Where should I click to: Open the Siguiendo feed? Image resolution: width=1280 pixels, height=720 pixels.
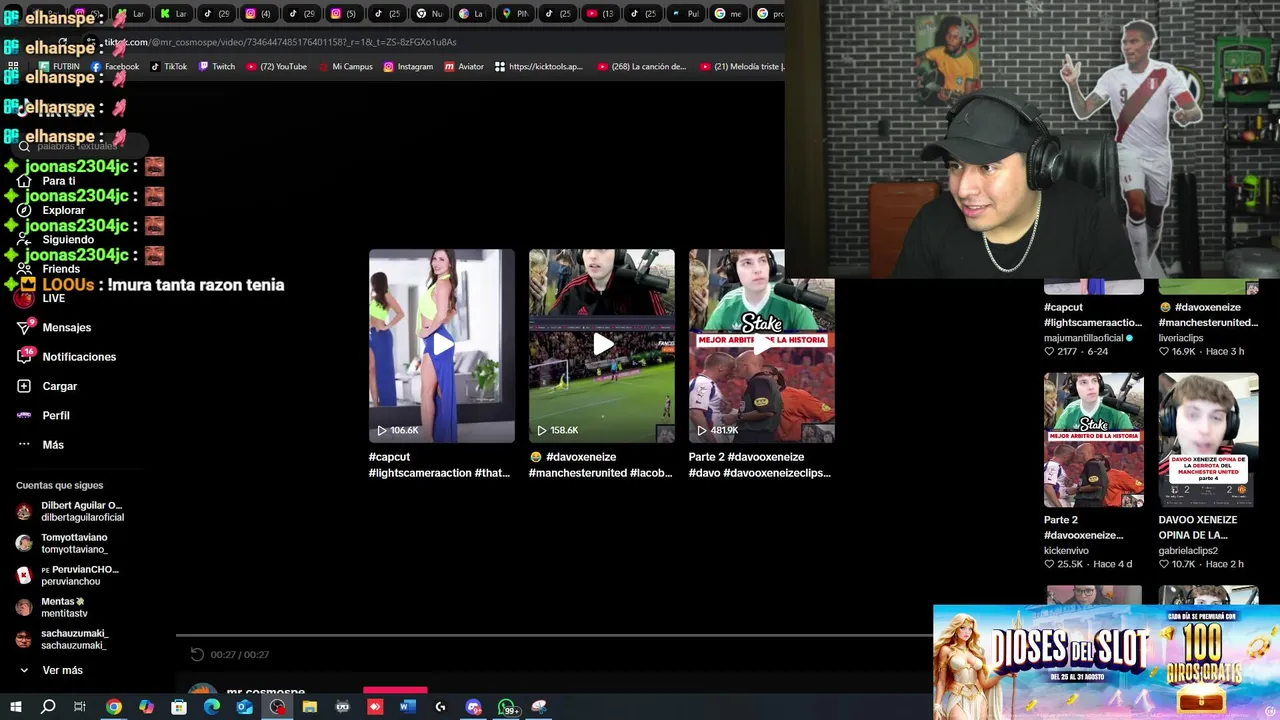68,240
